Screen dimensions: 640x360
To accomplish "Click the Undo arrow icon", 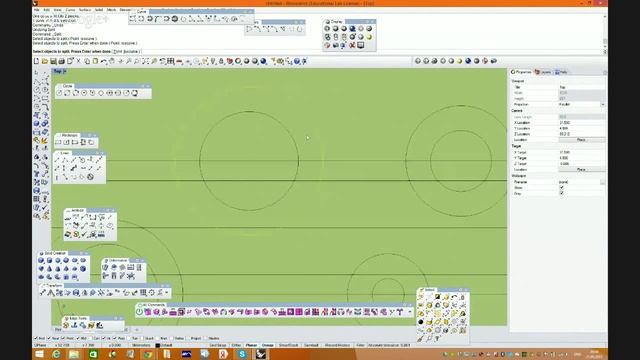I will [x=104, y=61].
